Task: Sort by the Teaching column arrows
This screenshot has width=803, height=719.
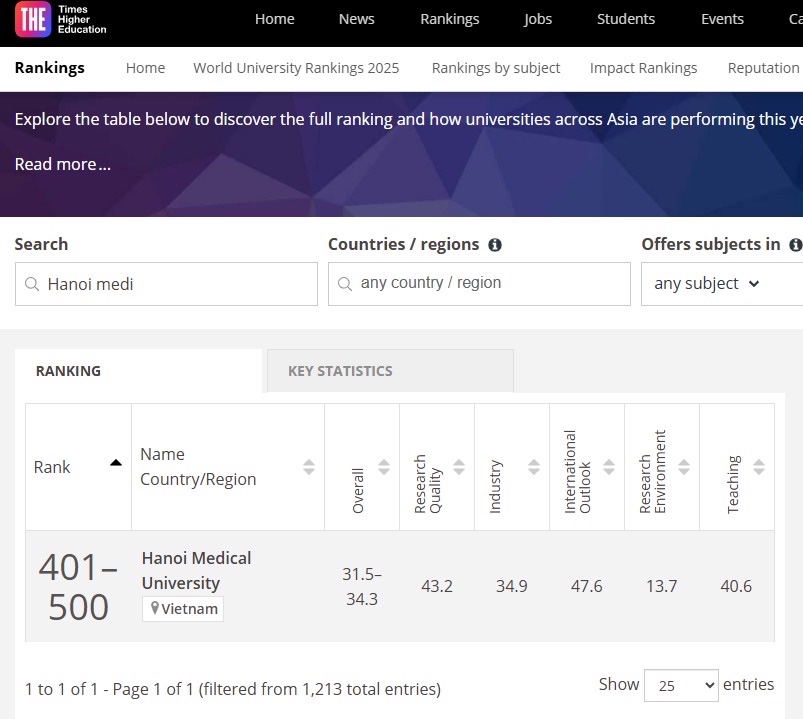Action: pos(759,467)
